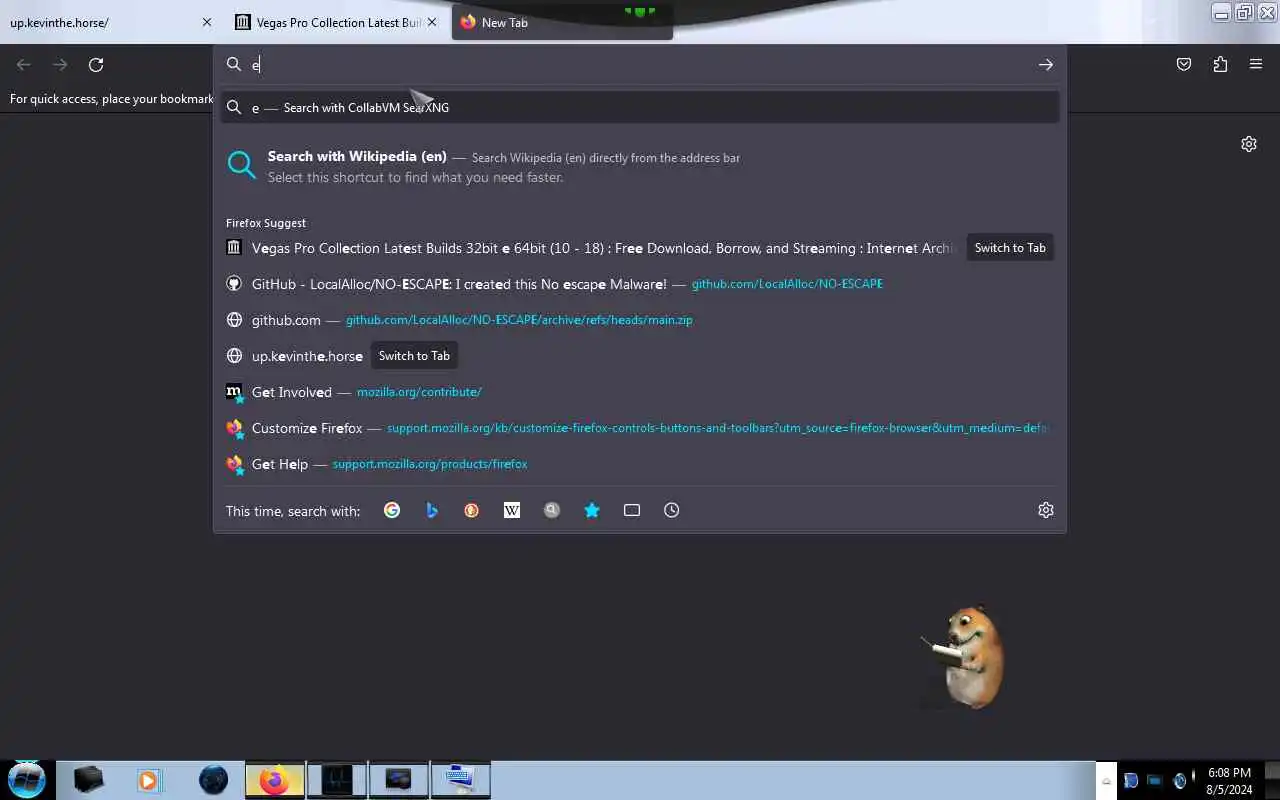This screenshot has height=800, width=1280.
Task: Open the Windows Start orb
Action: tap(27, 779)
